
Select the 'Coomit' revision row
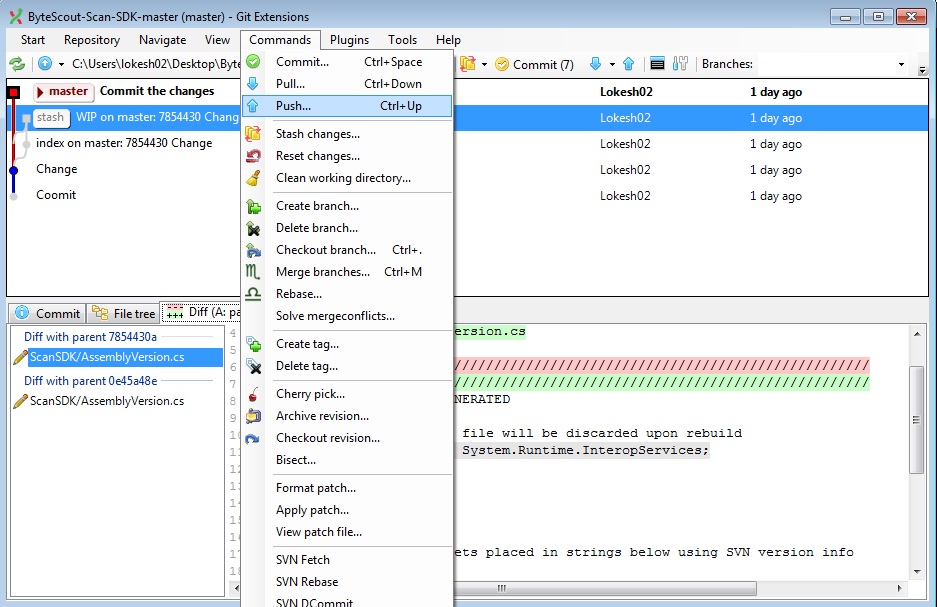467,195
